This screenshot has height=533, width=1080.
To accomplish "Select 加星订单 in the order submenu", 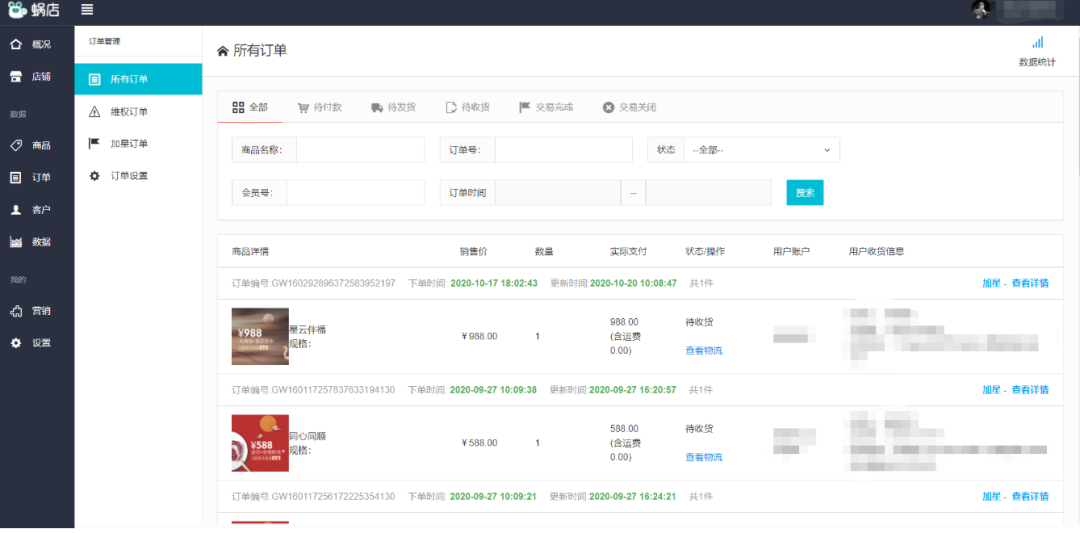I will [x=138, y=144].
